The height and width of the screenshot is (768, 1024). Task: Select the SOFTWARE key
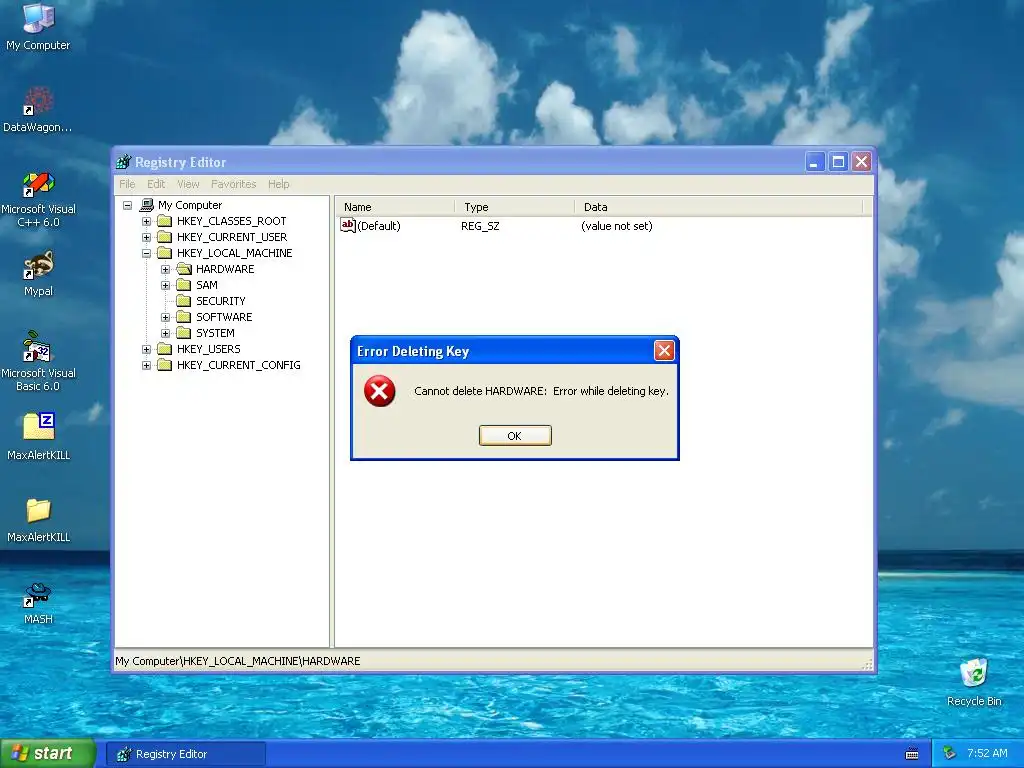pos(224,317)
